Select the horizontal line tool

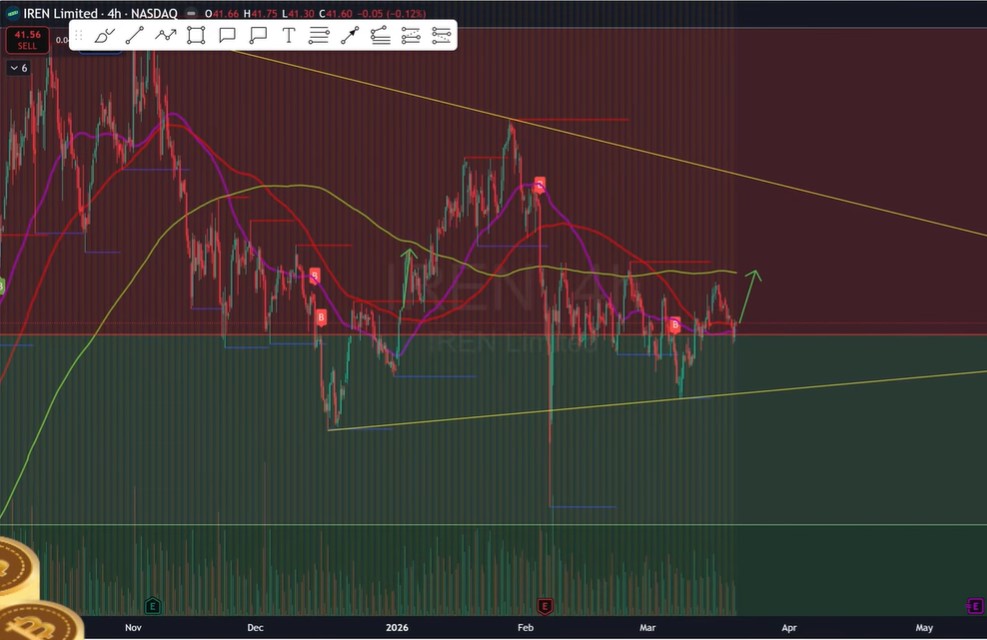[319, 36]
